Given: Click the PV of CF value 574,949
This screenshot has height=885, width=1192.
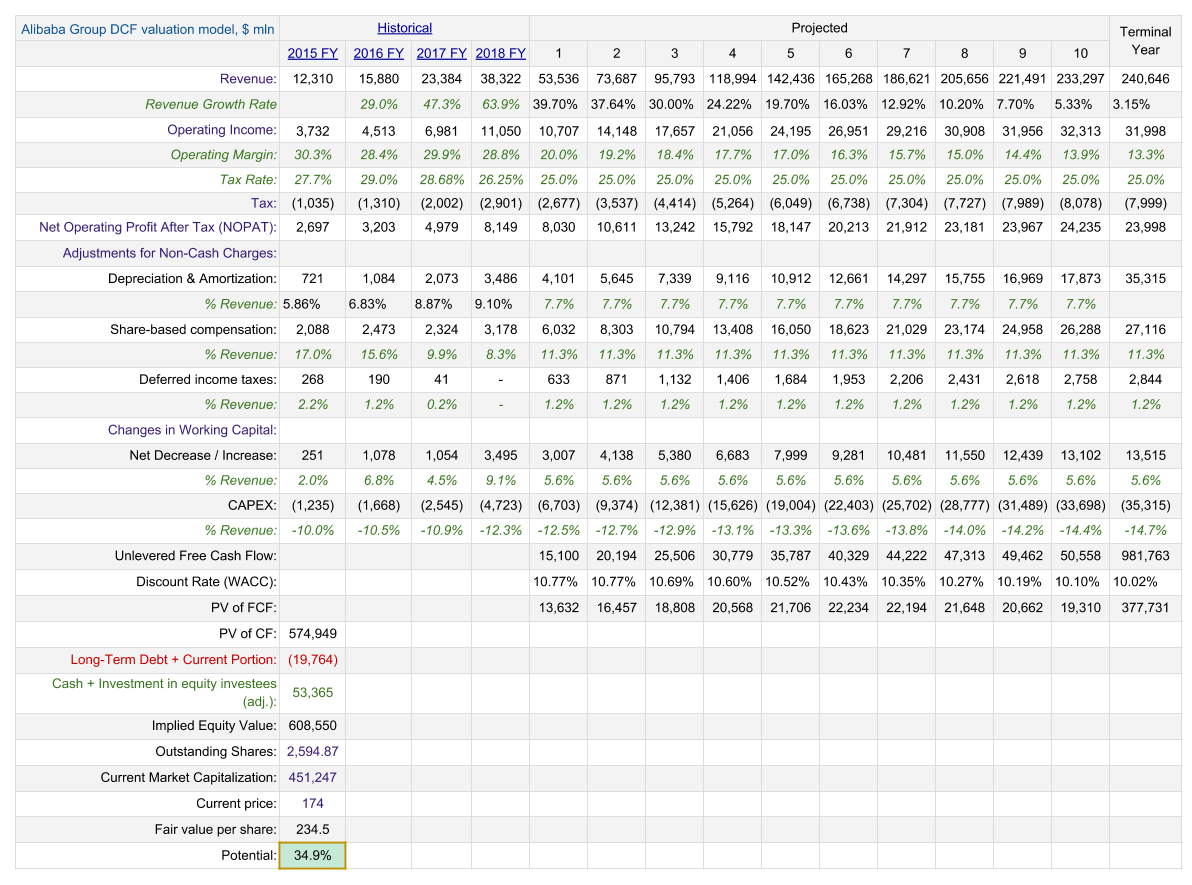Looking at the screenshot, I should [x=312, y=633].
